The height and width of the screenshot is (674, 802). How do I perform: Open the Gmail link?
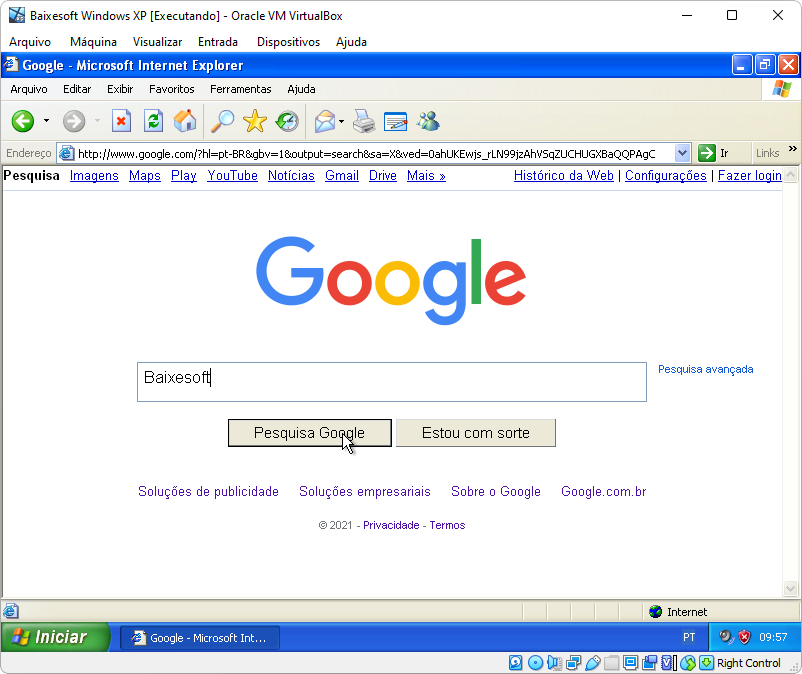(342, 175)
